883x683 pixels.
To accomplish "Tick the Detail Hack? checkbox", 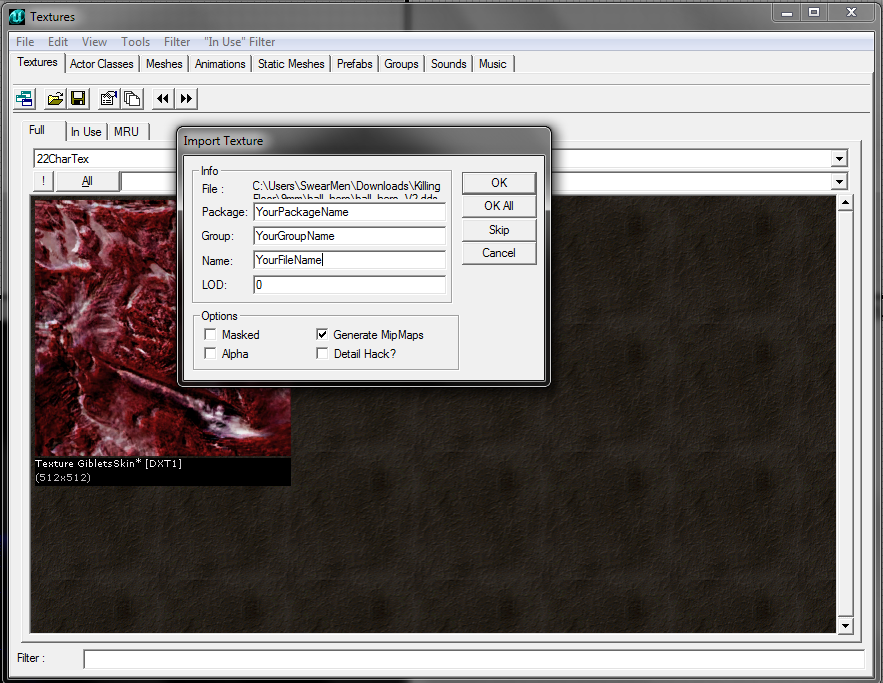I will point(322,354).
